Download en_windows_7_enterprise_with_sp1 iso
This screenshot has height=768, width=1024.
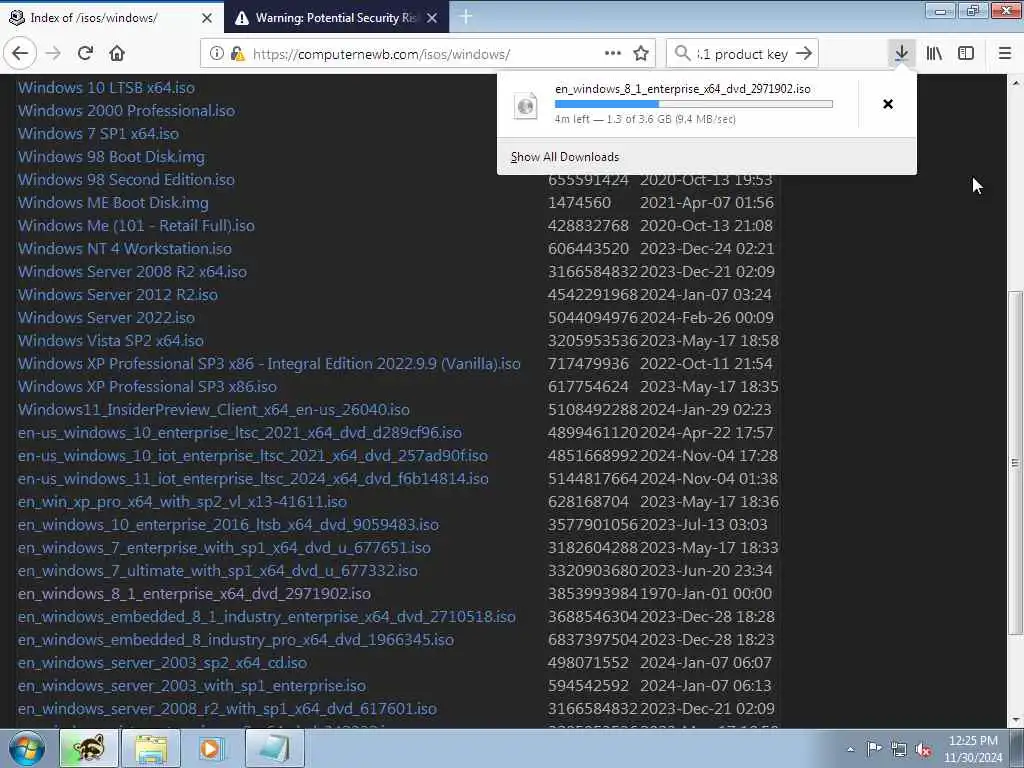click(x=224, y=547)
